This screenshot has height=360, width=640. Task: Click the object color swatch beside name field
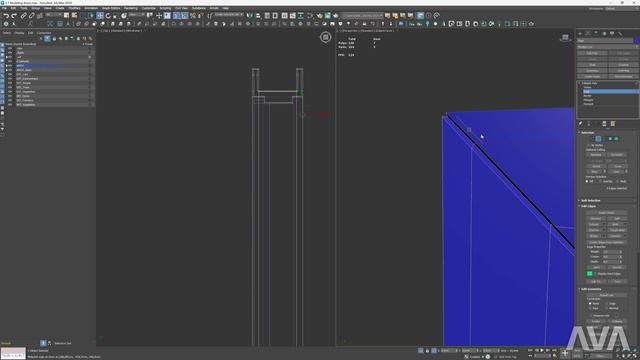pyautogui.click(x=636, y=40)
